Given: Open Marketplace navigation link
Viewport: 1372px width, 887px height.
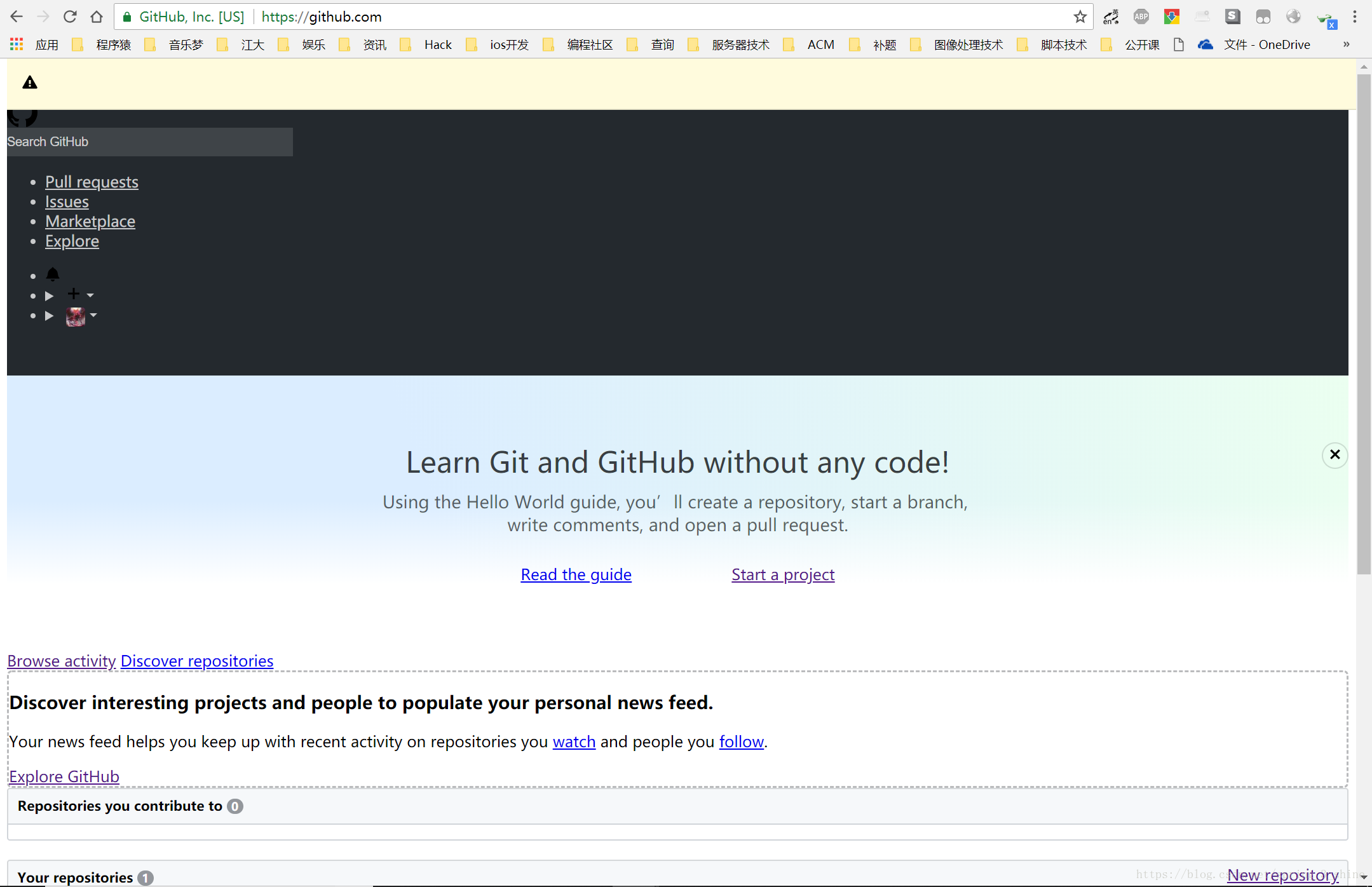Looking at the screenshot, I should 90,222.
